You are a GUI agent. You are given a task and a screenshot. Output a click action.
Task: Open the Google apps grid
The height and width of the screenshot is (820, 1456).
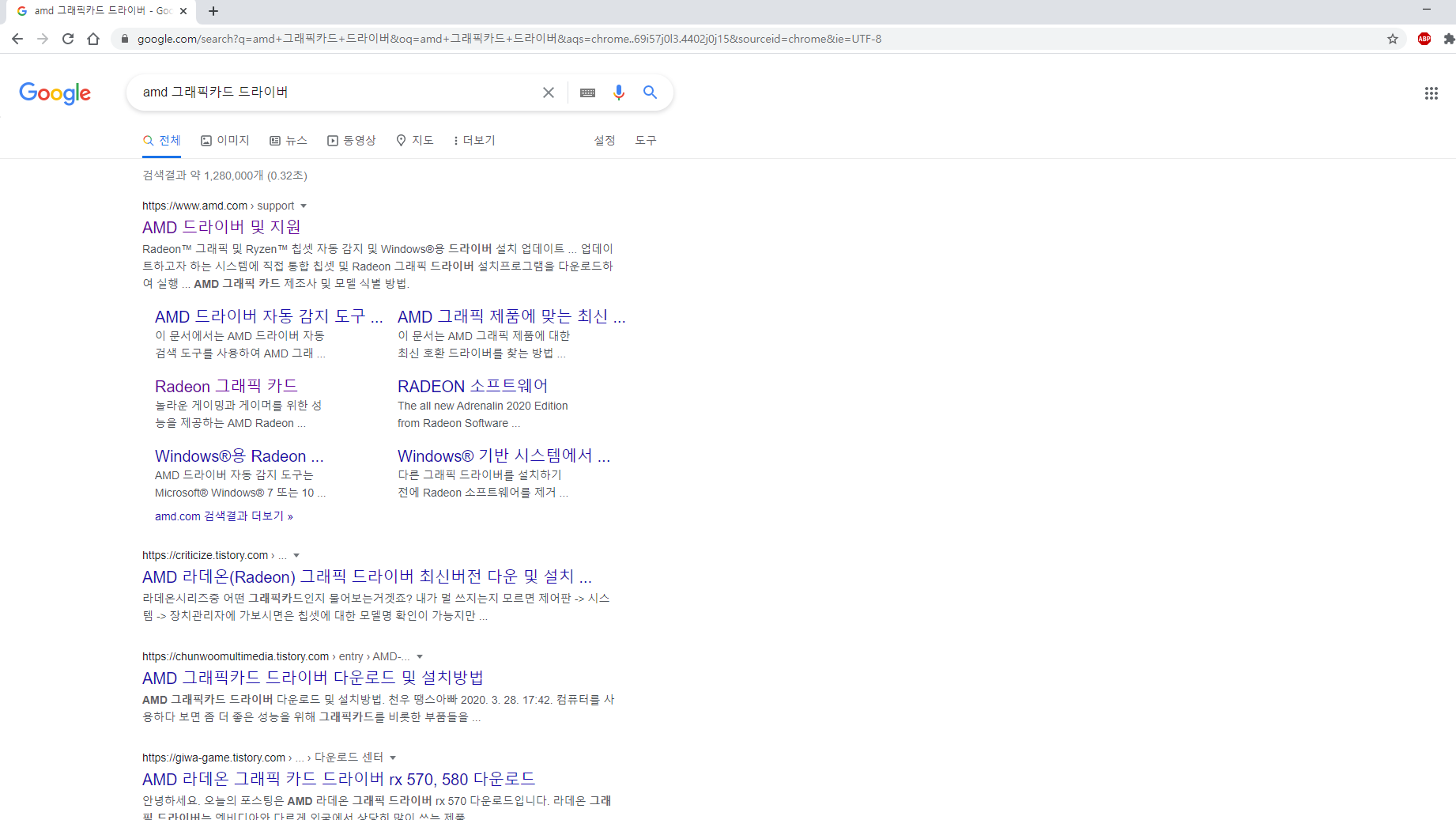point(1431,93)
